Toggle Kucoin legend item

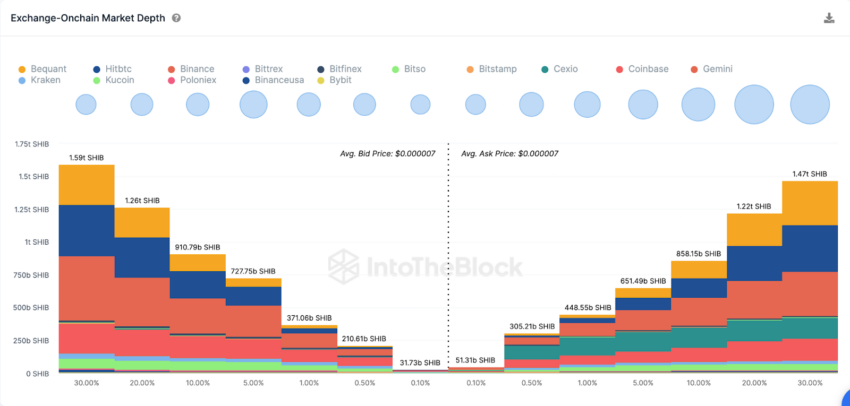113,80
